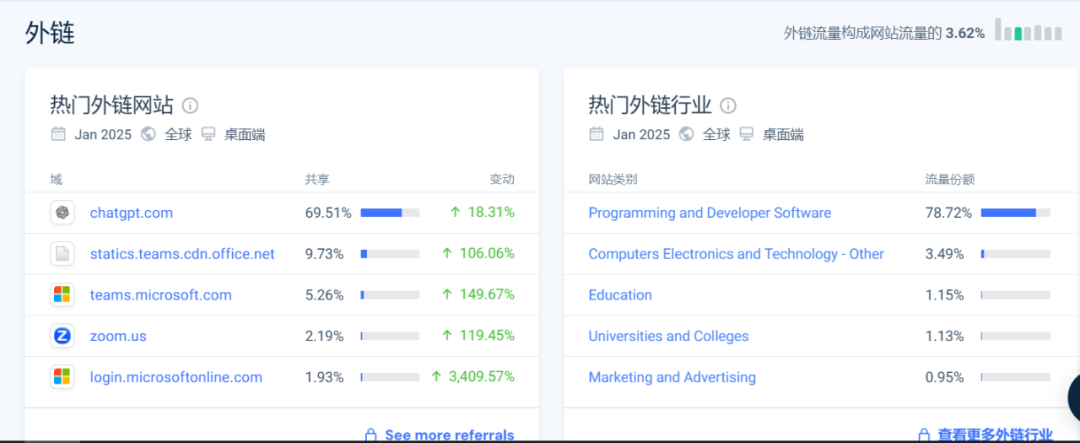
Task: Open Universities and Colleges category link
Action: point(668,336)
